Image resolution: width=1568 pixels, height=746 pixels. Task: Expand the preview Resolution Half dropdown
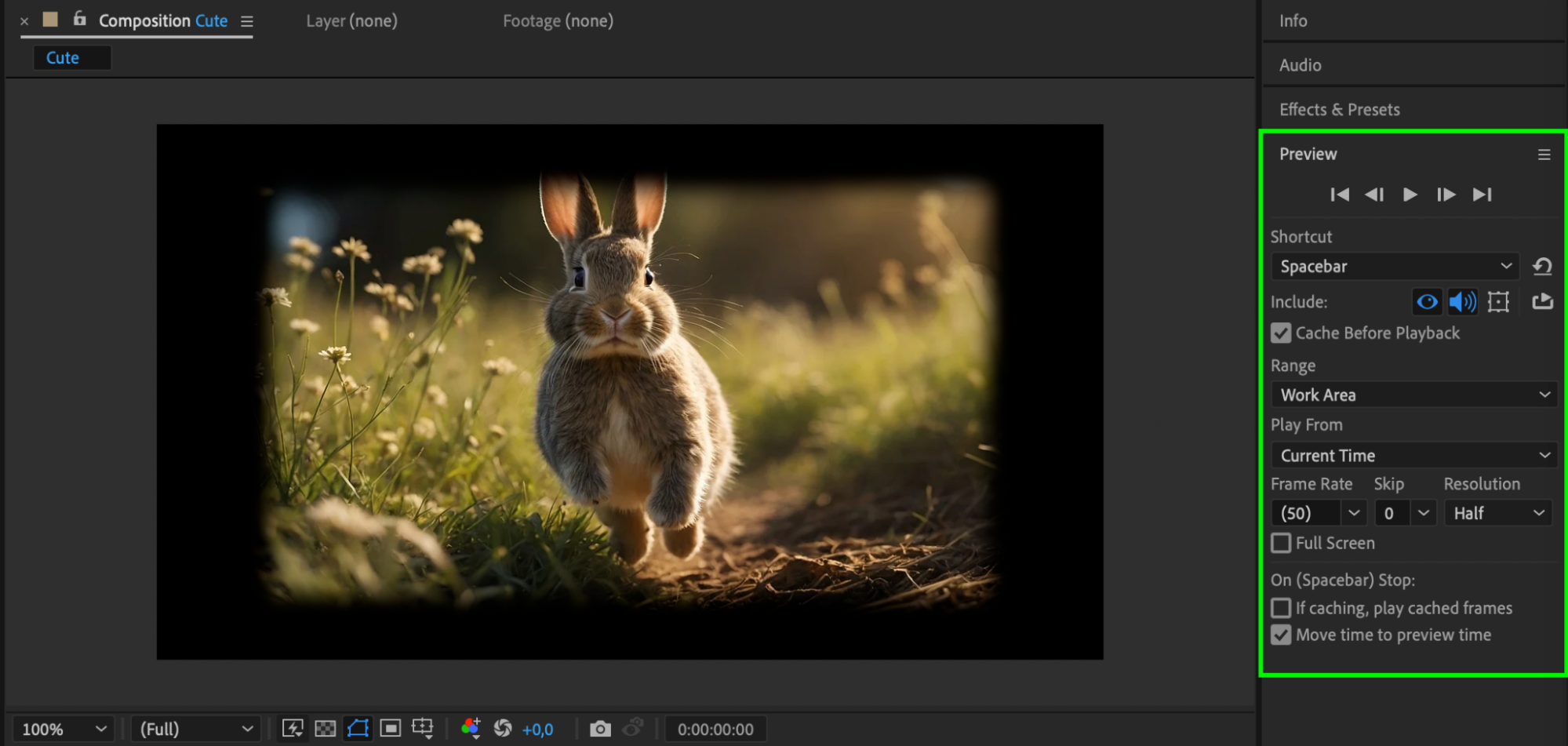coord(1497,513)
